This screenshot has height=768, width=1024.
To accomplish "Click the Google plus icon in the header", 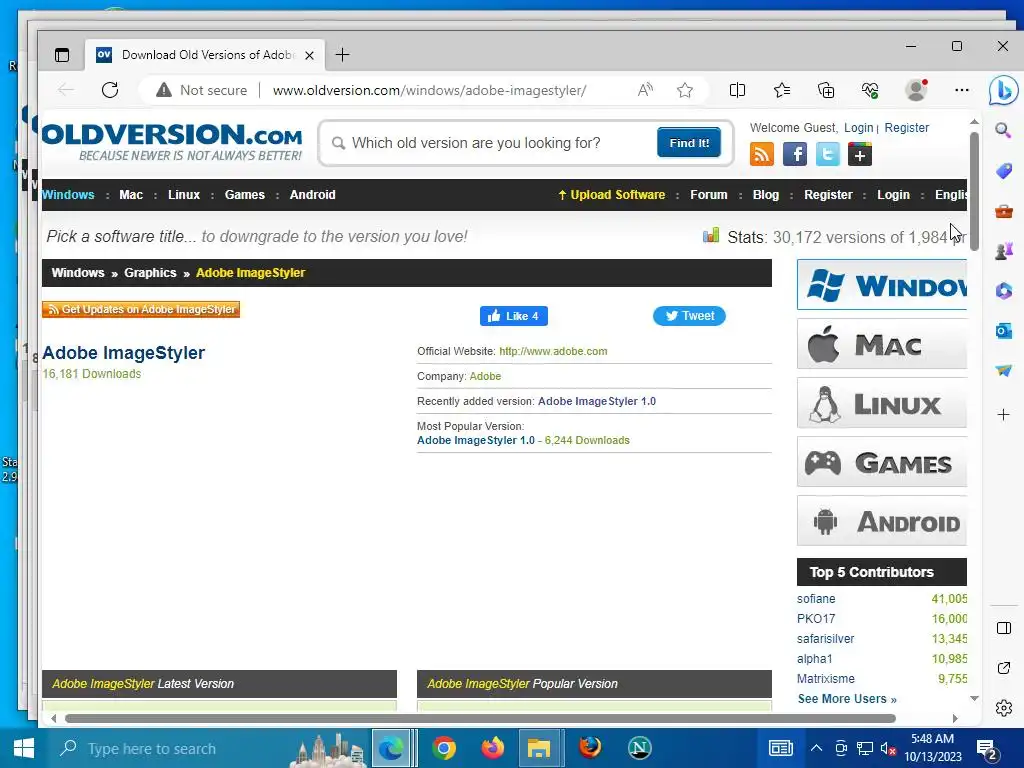I will (x=860, y=155).
